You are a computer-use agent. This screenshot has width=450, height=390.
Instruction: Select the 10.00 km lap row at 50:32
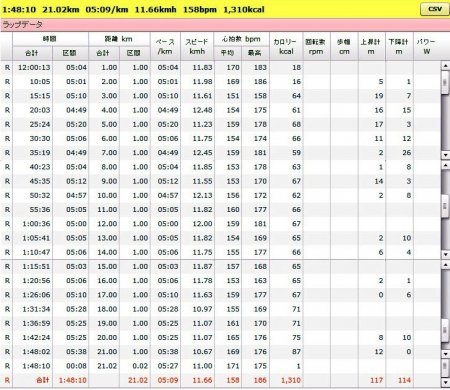[220, 195]
